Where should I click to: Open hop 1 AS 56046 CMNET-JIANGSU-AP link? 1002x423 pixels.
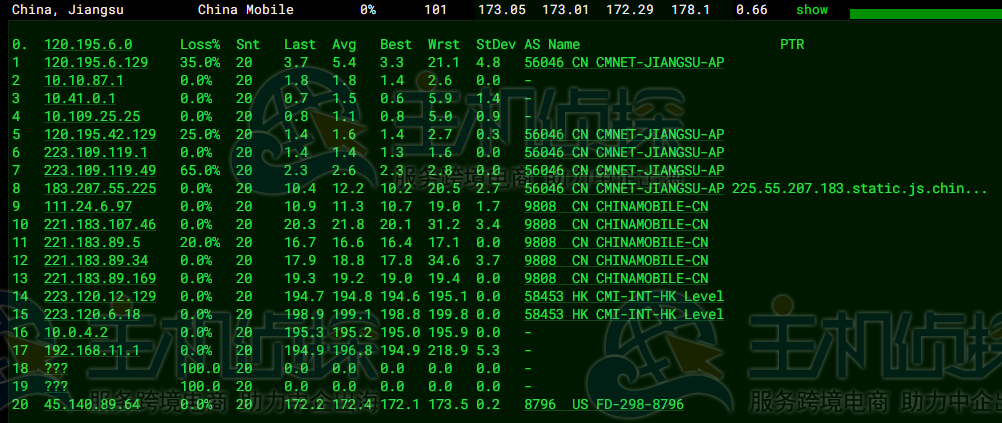[x=624, y=63]
